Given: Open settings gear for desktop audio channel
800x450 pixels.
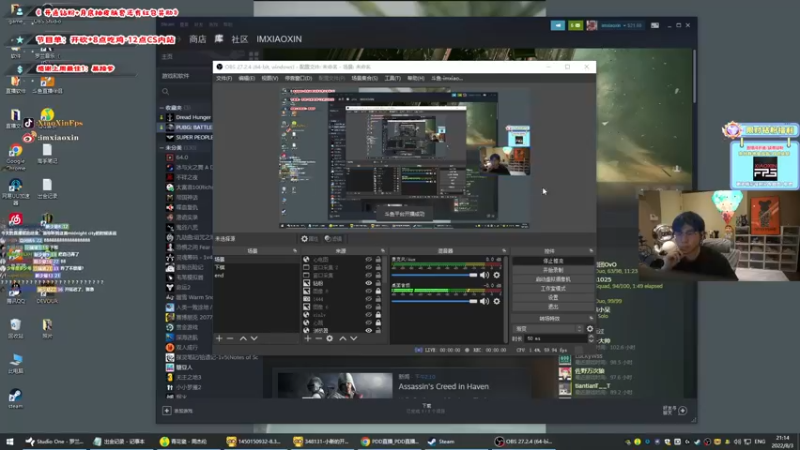Looking at the screenshot, I should coord(496,301).
